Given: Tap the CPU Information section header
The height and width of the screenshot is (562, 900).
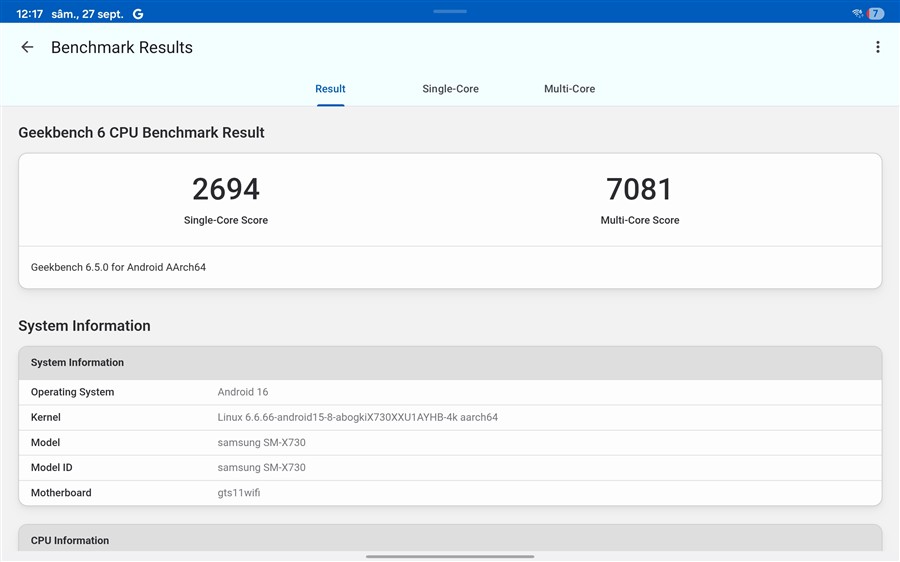Looking at the screenshot, I should [70, 540].
